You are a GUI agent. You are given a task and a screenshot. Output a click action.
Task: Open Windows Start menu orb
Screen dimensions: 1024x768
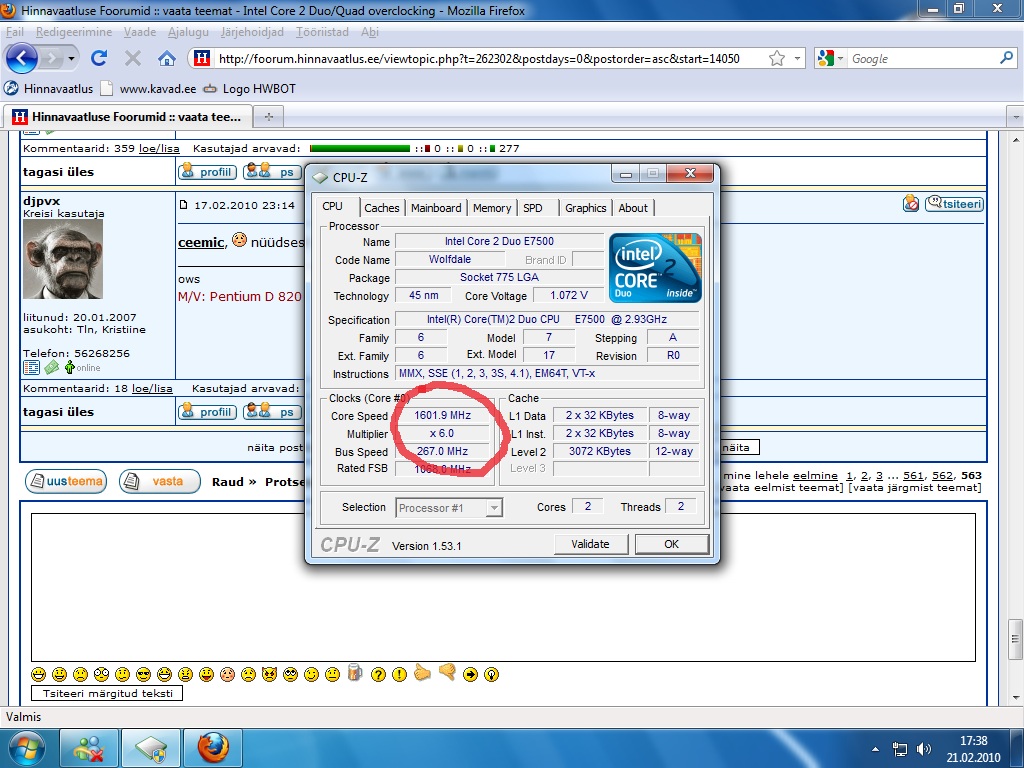(25, 748)
